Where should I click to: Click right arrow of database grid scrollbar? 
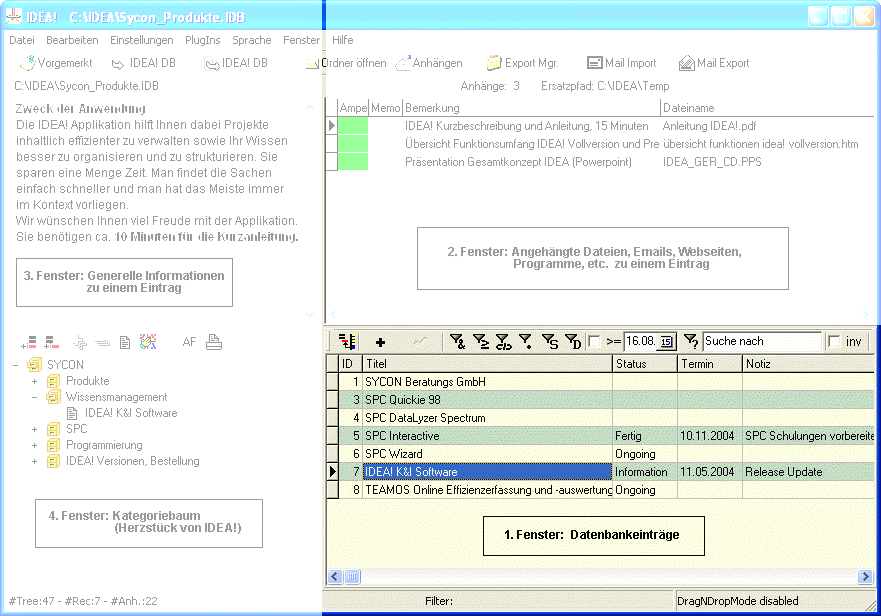(865, 577)
